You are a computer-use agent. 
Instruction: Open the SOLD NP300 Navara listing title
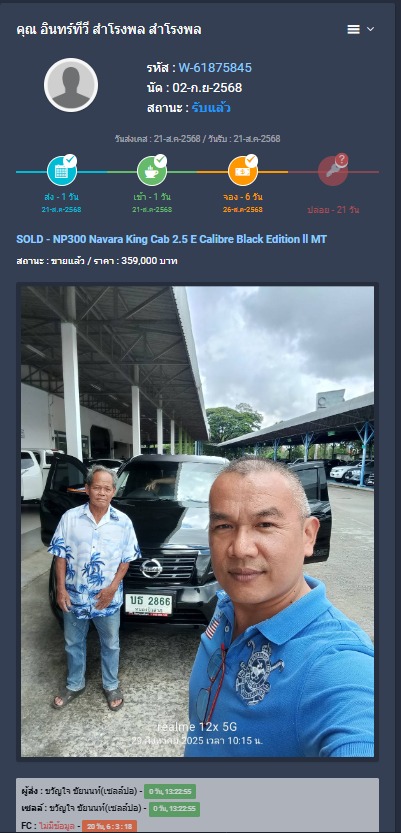[172, 239]
